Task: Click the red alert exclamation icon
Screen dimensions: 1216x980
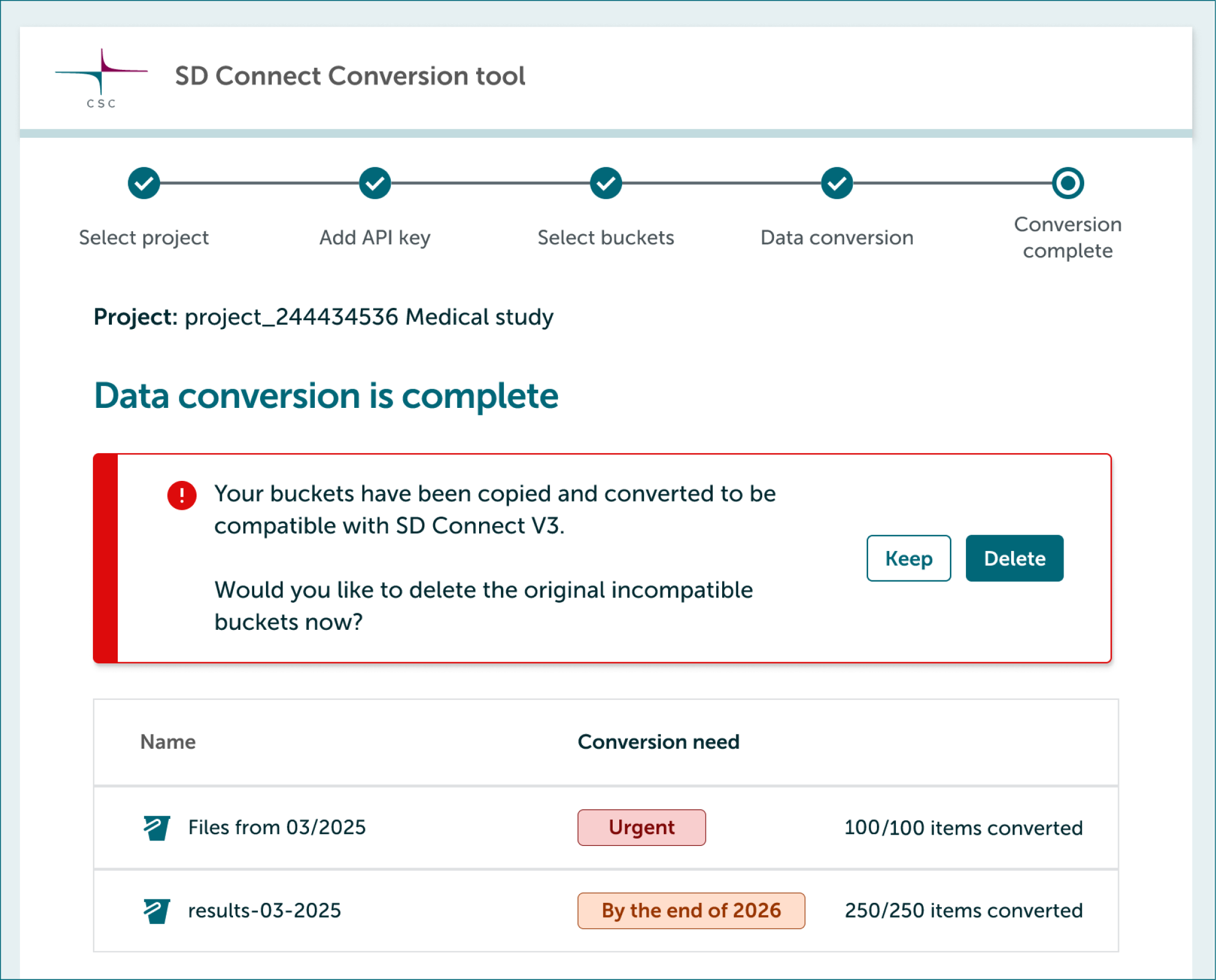Action: 182,495
